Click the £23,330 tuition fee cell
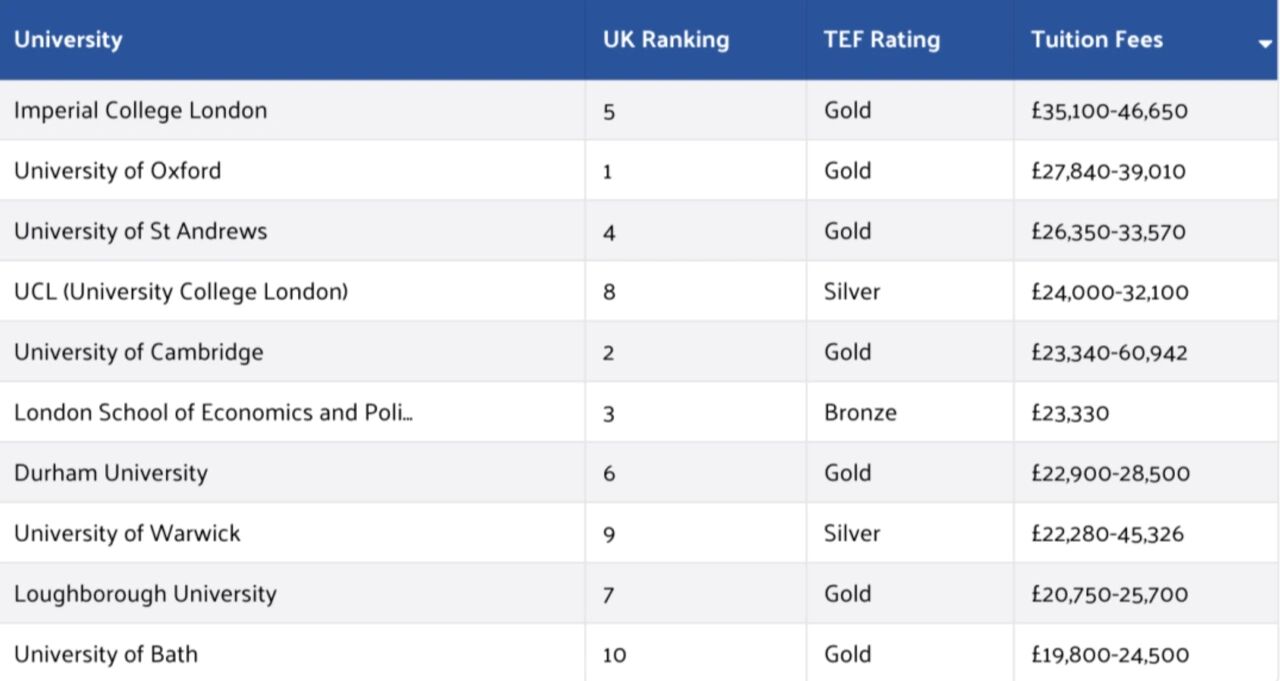This screenshot has width=1280, height=681. point(1070,413)
